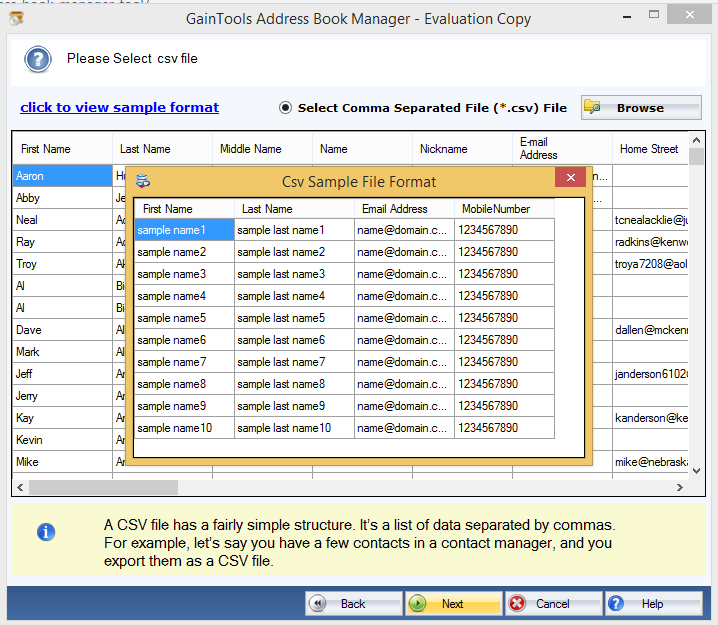Image resolution: width=718 pixels, height=625 pixels.
Task: Click the tcnealacklie@ email cell
Action: (x=650, y=220)
